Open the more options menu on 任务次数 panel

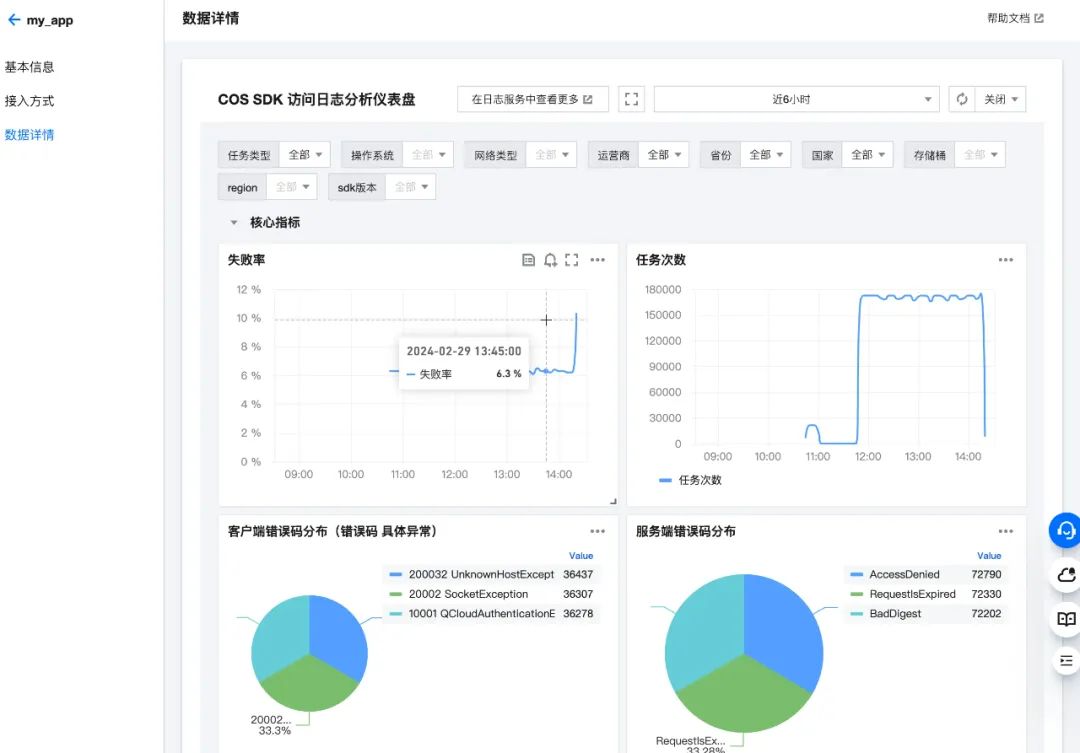1006,259
